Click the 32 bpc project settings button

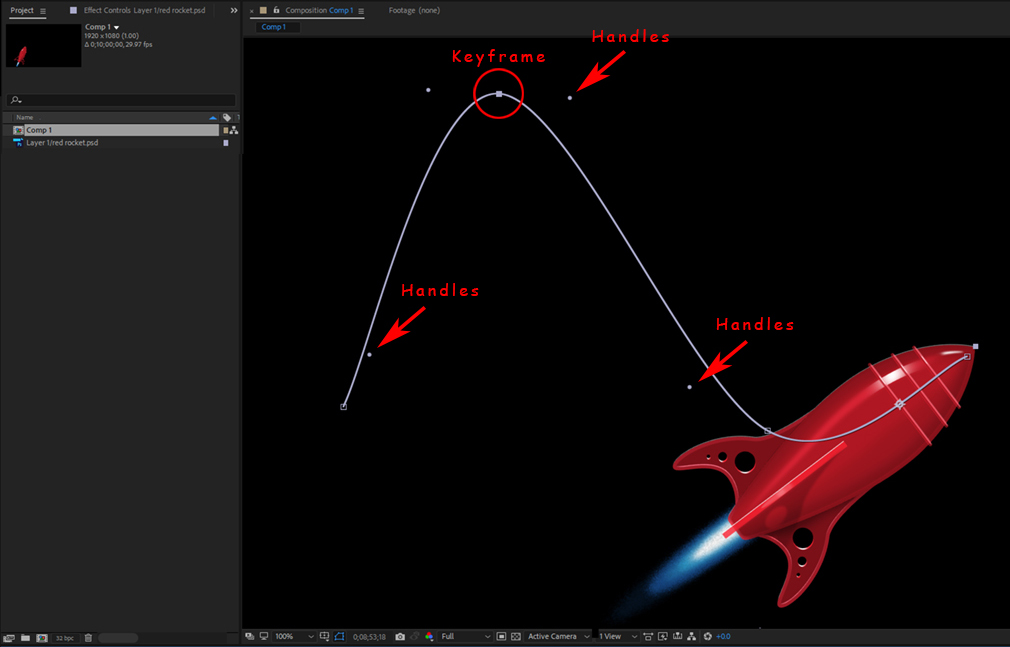tap(65, 638)
